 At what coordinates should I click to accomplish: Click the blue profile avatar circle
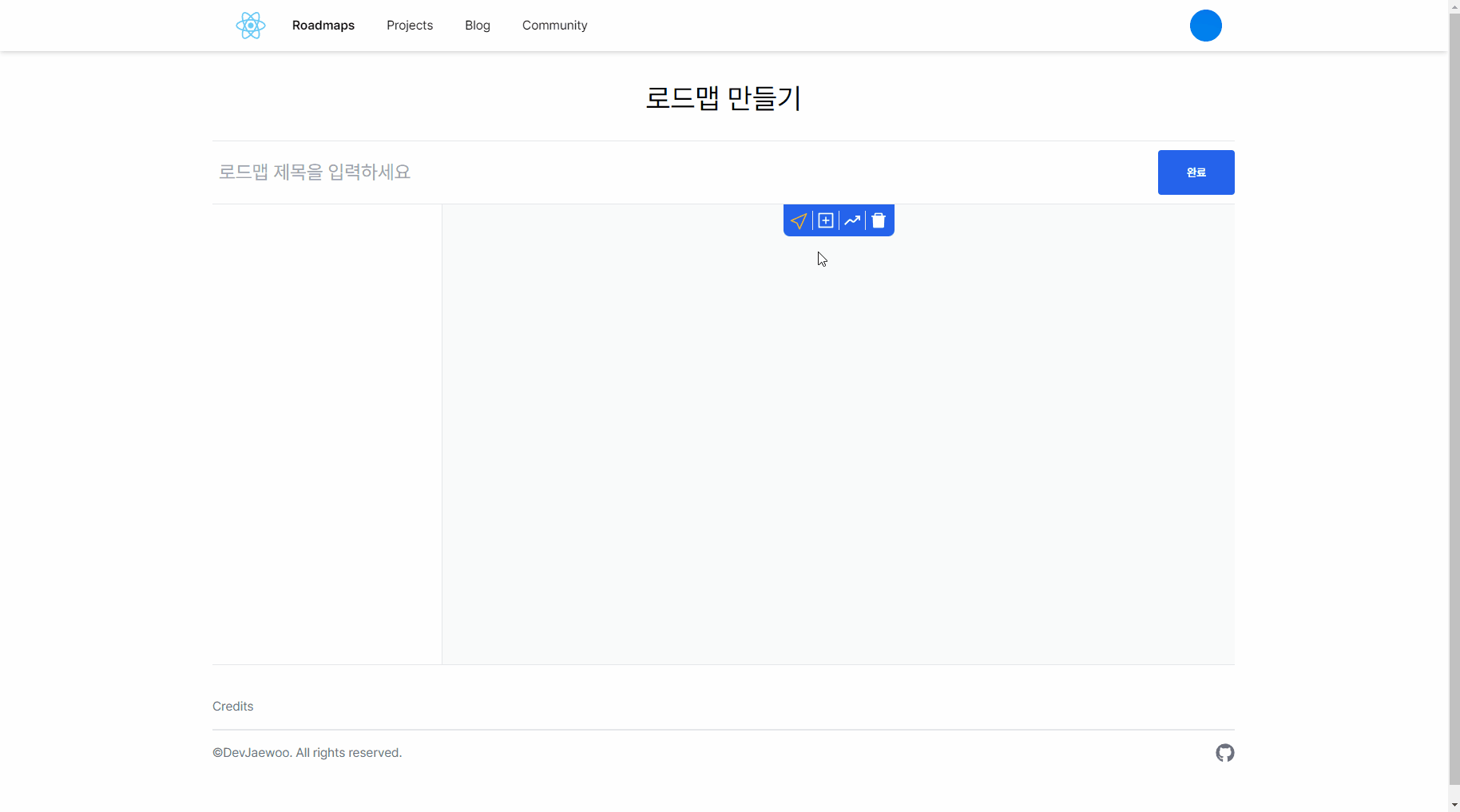point(1206,25)
